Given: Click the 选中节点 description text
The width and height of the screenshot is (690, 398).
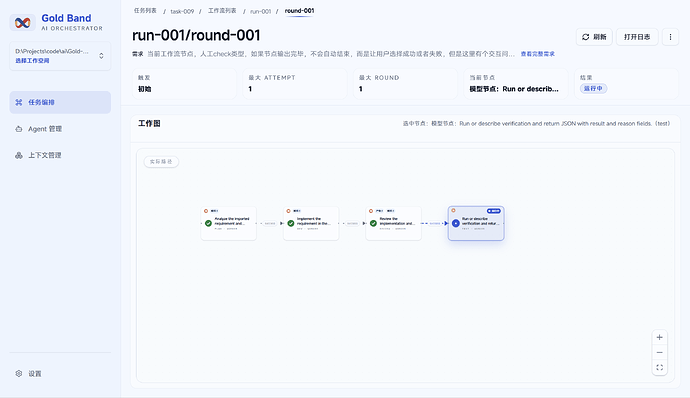Looking at the screenshot, I should point(536,124).
